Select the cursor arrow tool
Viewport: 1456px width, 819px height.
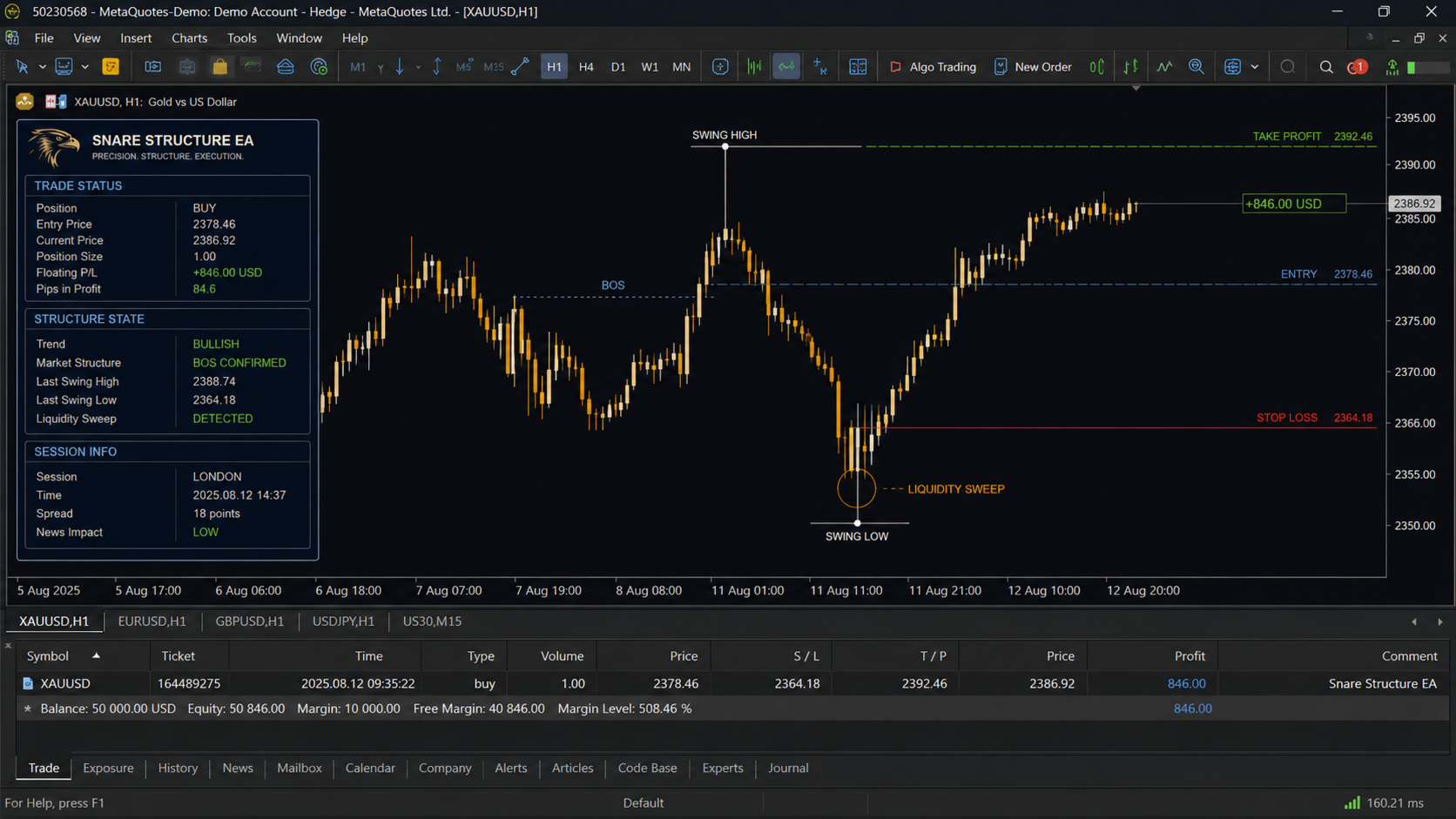point(22,67)
